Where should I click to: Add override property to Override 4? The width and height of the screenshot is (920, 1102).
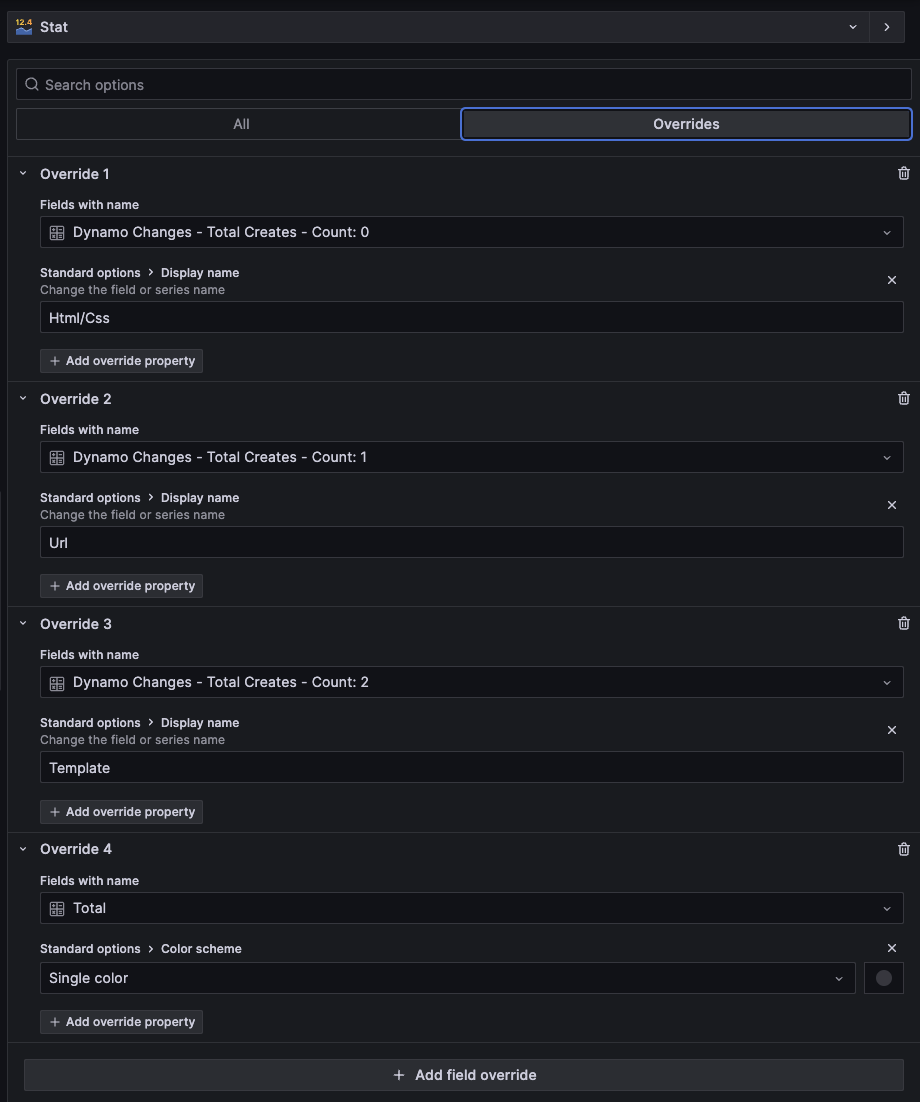tap(121, 1022)
